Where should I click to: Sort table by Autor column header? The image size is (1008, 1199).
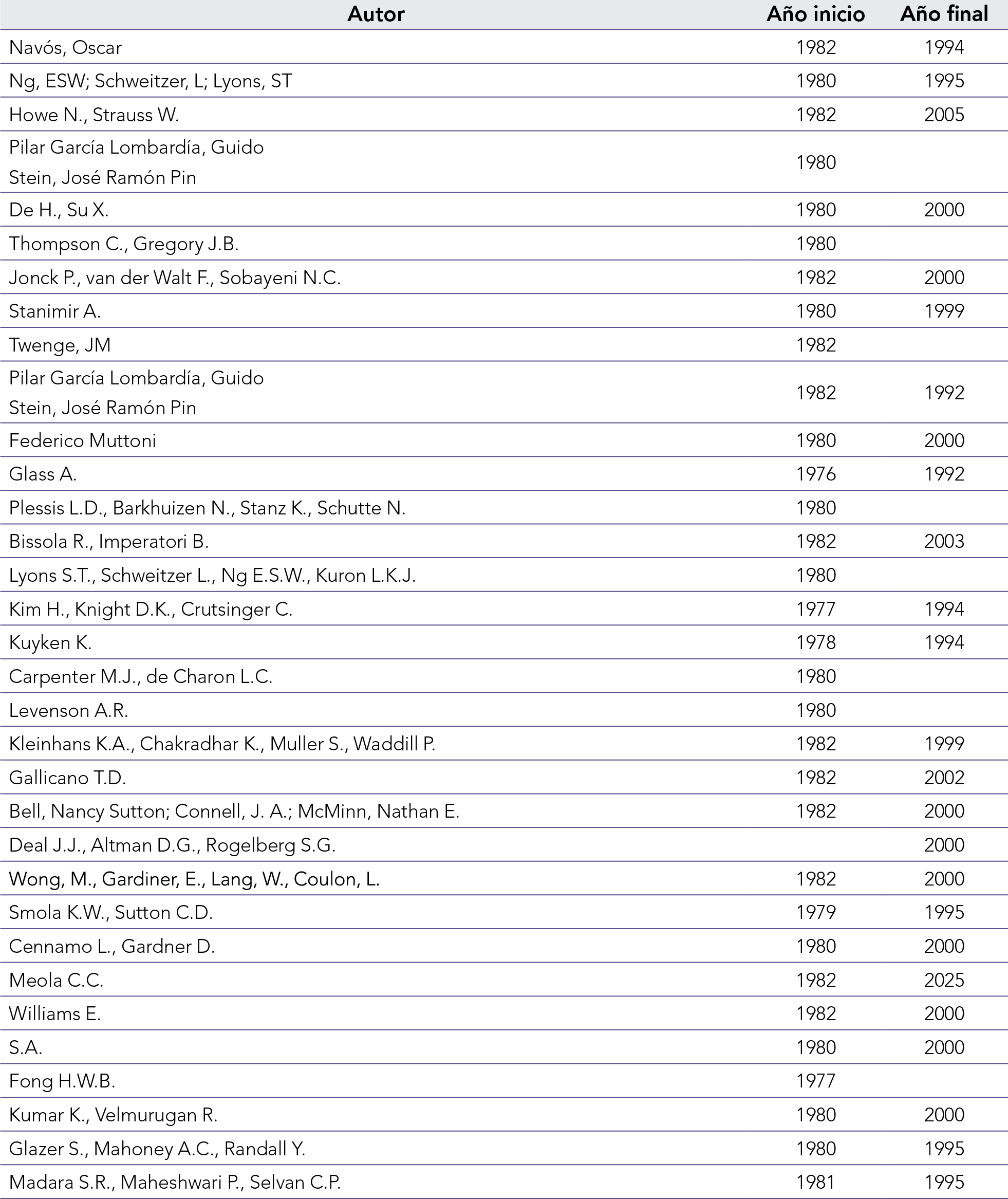click(376, 14)
